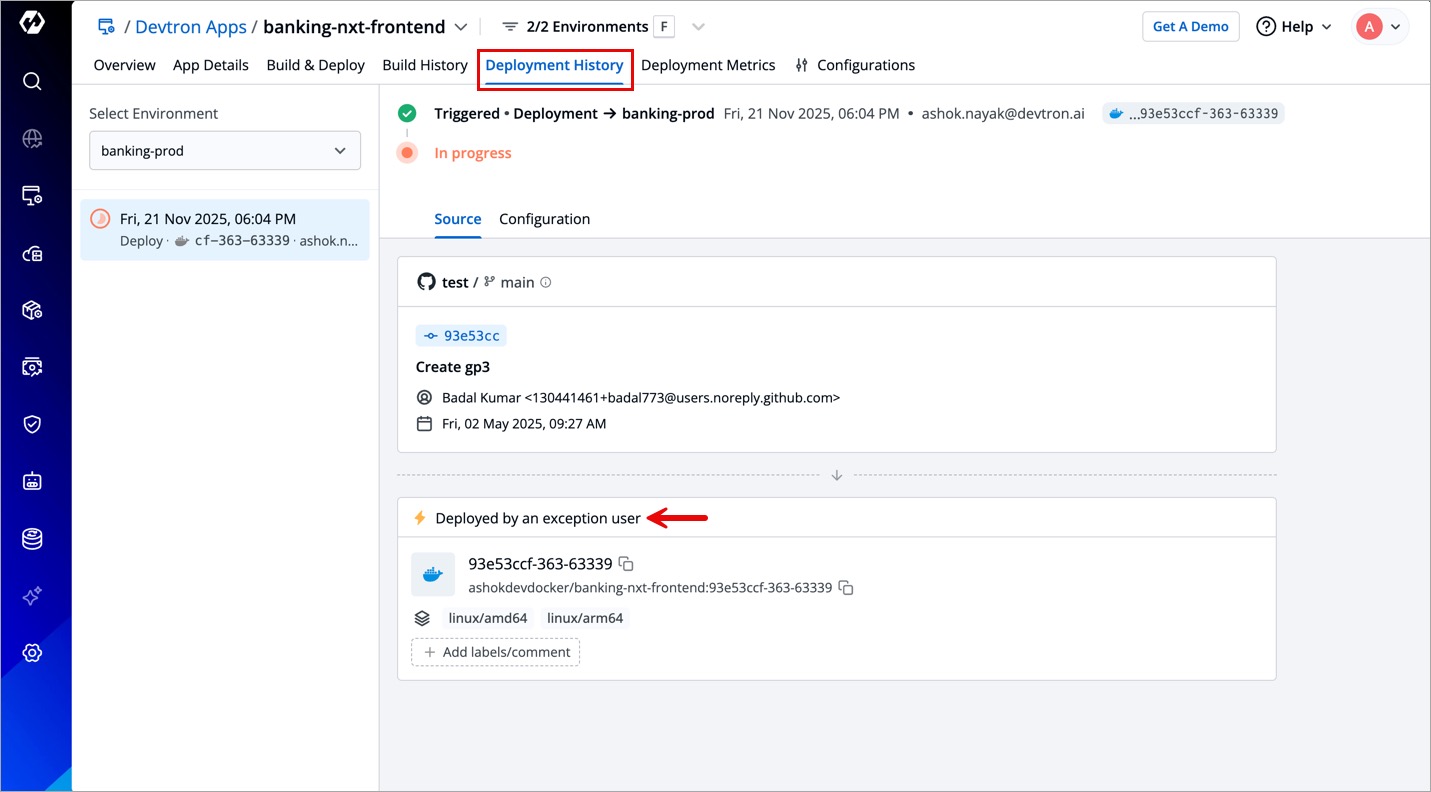The width and height of the screenshot is (1431, 792).
Task: Click the Get A Demo button
Action: tap(1190, 27)
